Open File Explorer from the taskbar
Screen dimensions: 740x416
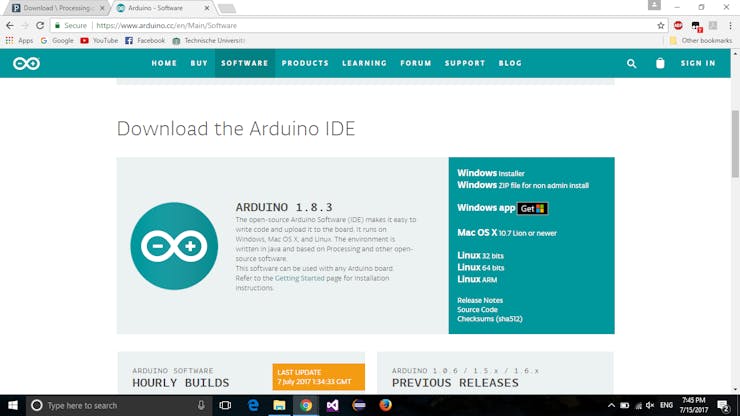tap(279, 405)
